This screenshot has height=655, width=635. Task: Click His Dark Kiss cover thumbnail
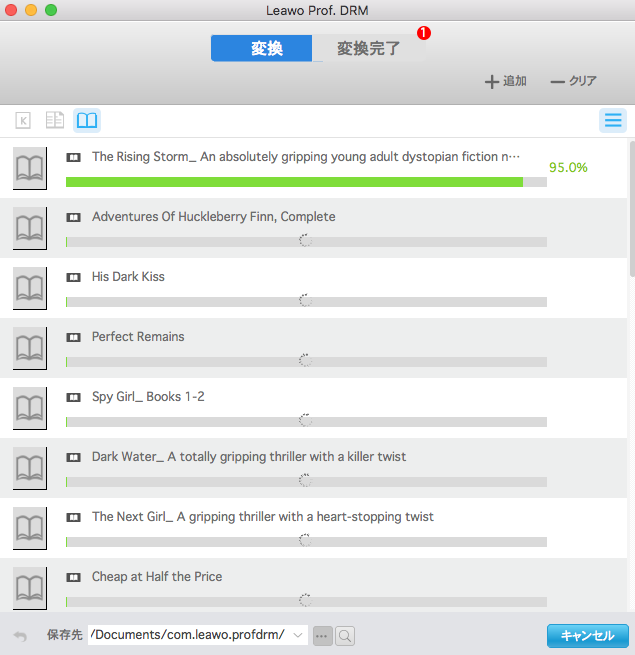tap(30, 288)
